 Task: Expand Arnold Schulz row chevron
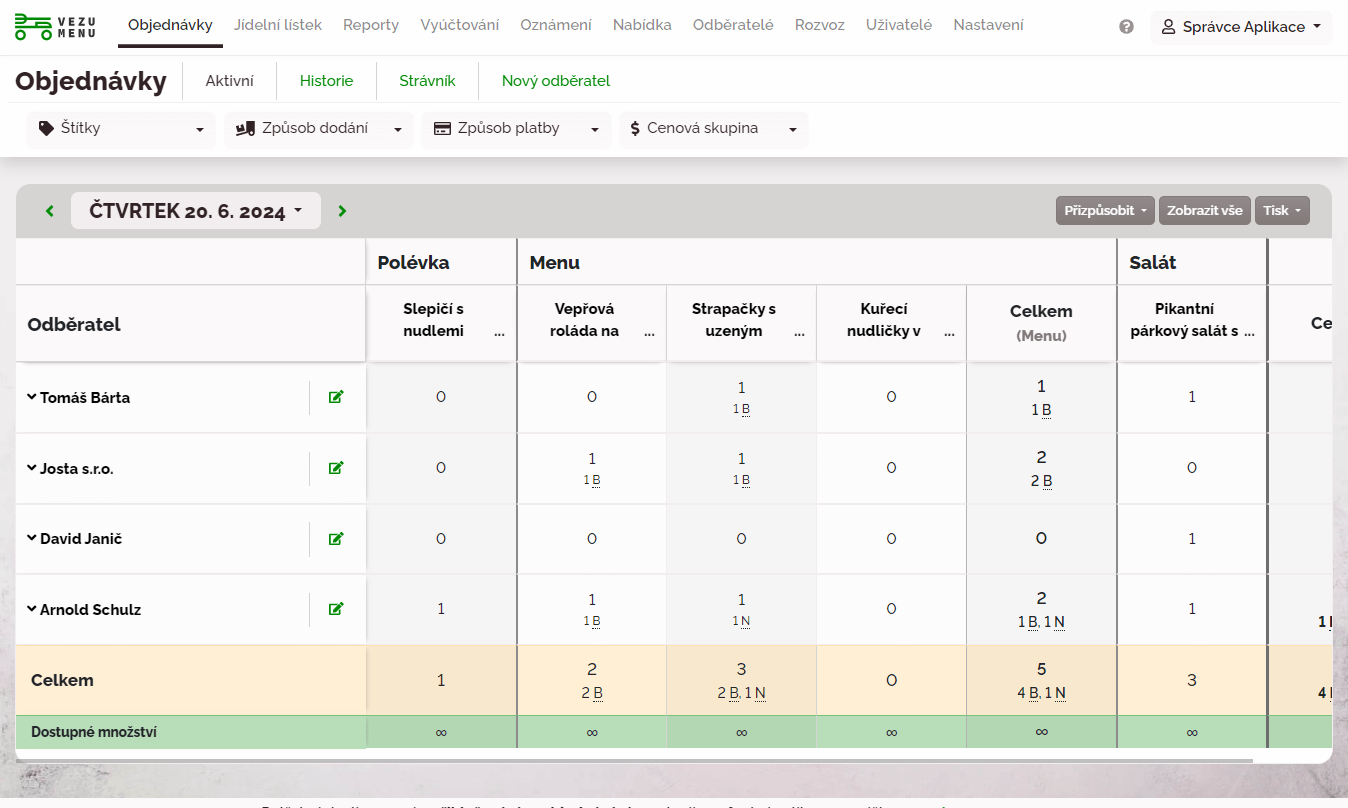point(32,609)
